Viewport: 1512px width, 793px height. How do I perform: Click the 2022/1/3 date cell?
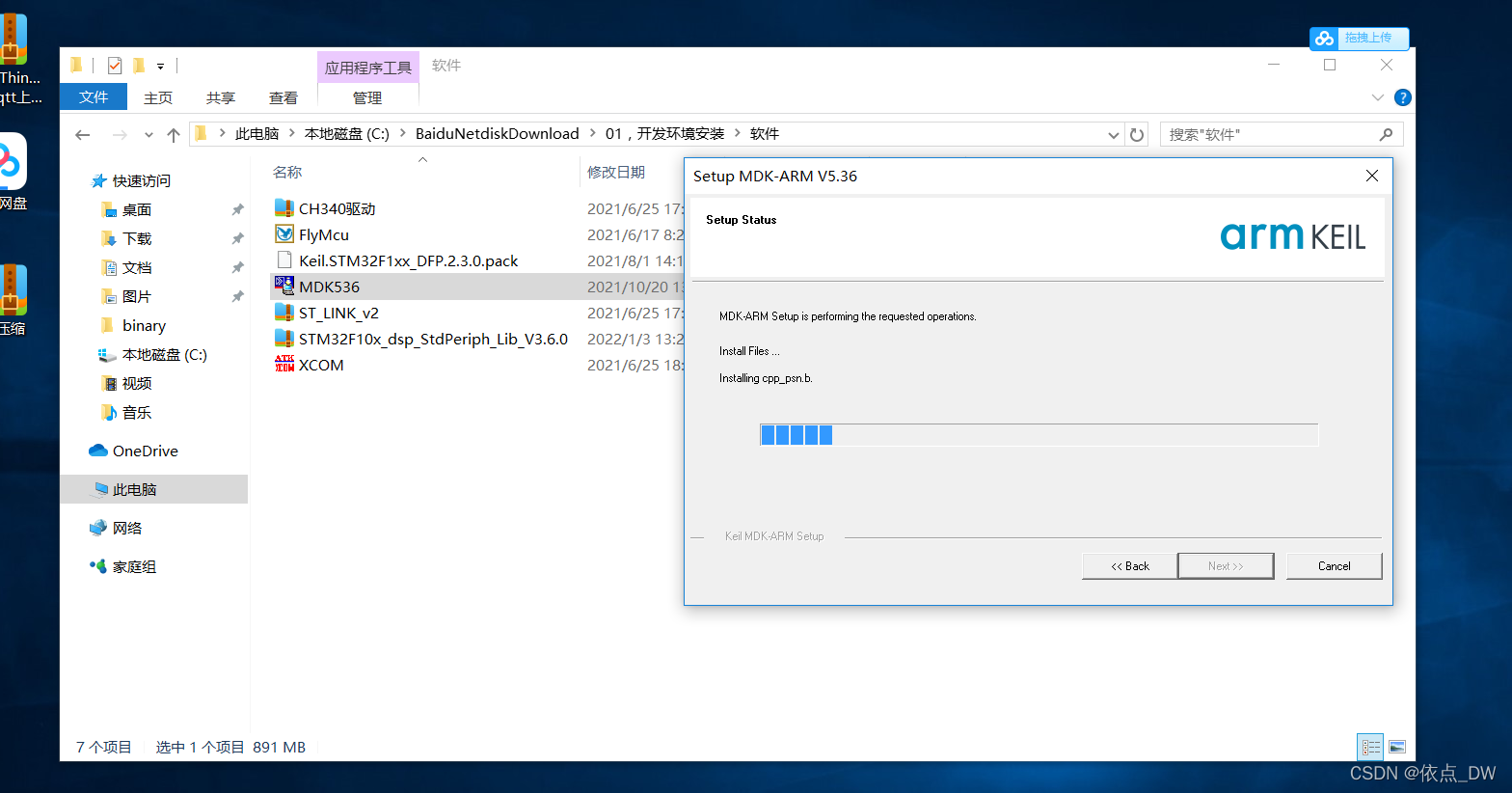pos(635,339)
